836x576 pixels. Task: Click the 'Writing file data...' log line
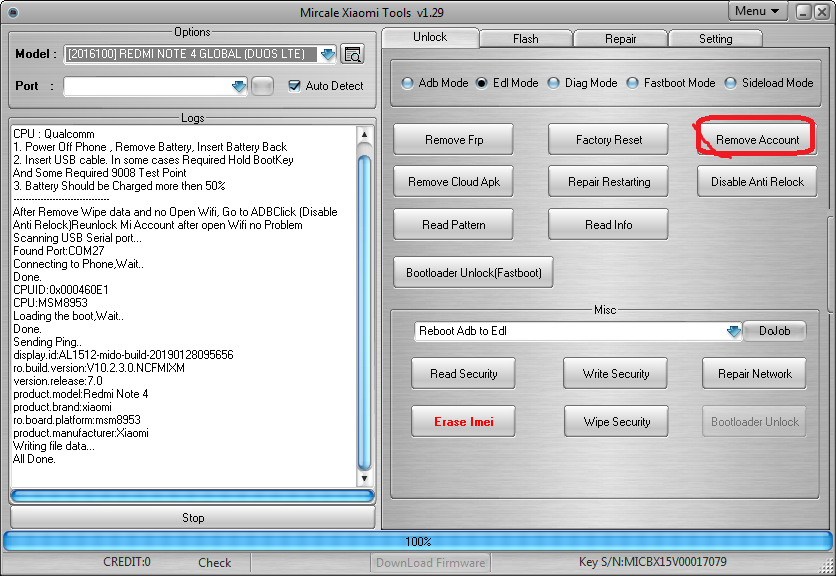(x=54, y=446)
